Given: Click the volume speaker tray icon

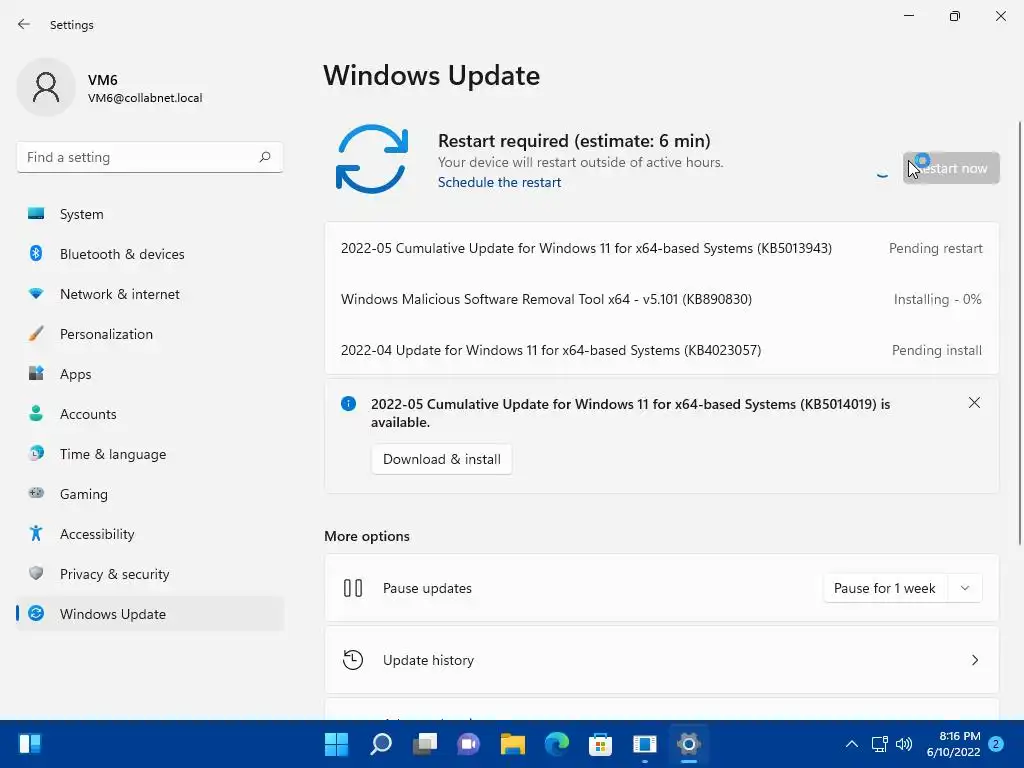Looking at the screenshot, I should click(x=904, y=743).
